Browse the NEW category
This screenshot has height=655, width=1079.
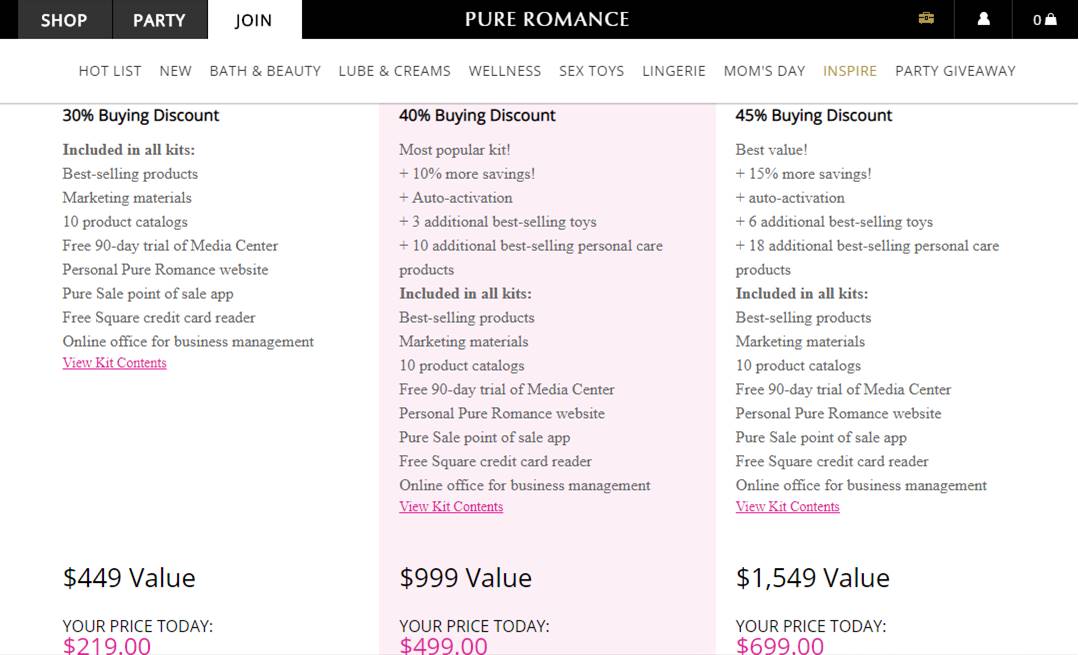click(176, 70)
